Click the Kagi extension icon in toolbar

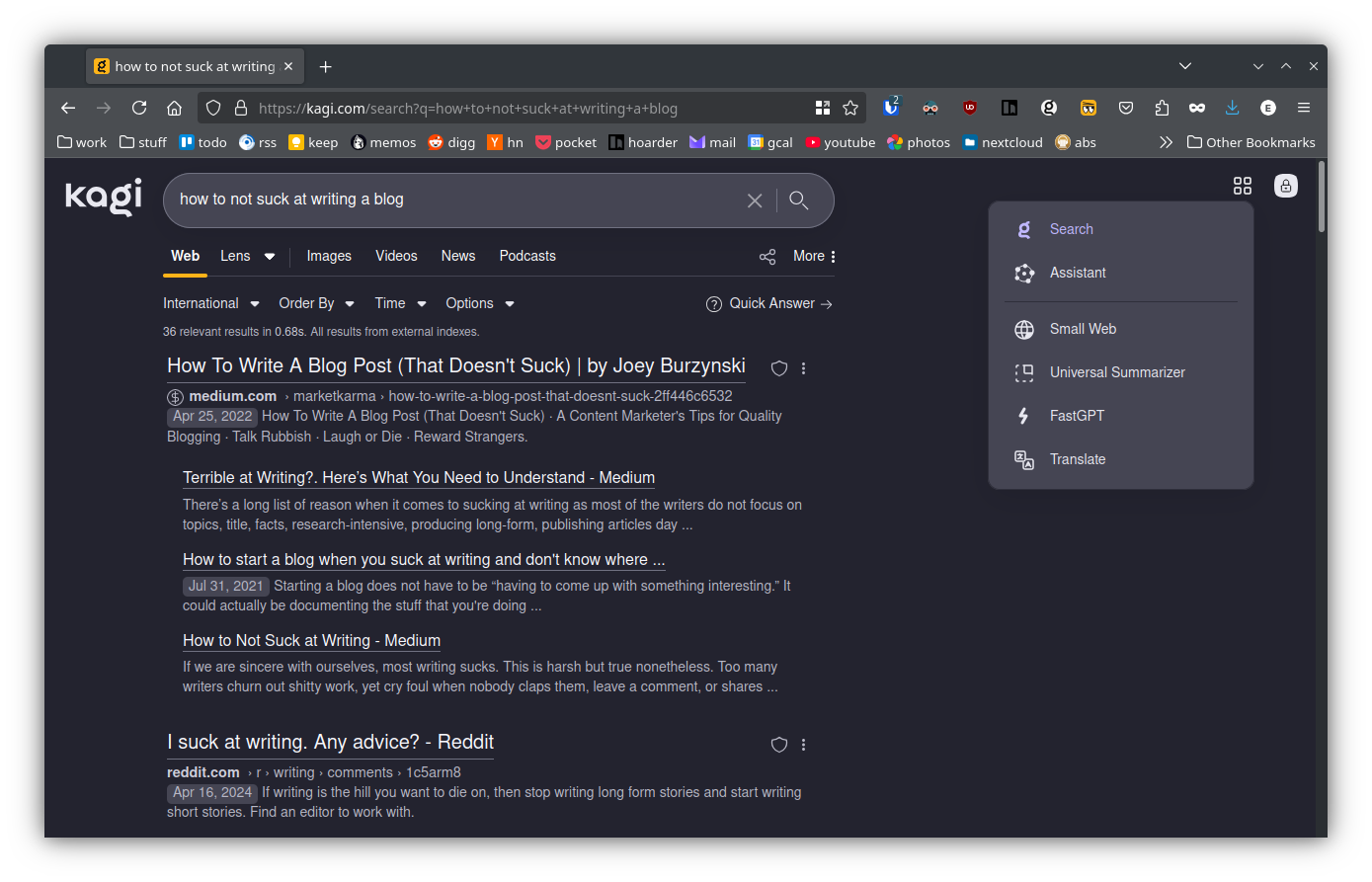1049,108
